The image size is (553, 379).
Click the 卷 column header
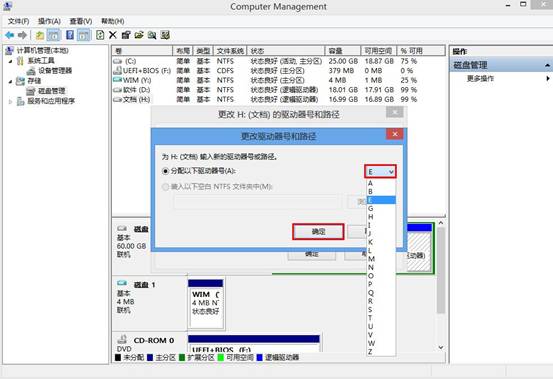coord(142,51)
